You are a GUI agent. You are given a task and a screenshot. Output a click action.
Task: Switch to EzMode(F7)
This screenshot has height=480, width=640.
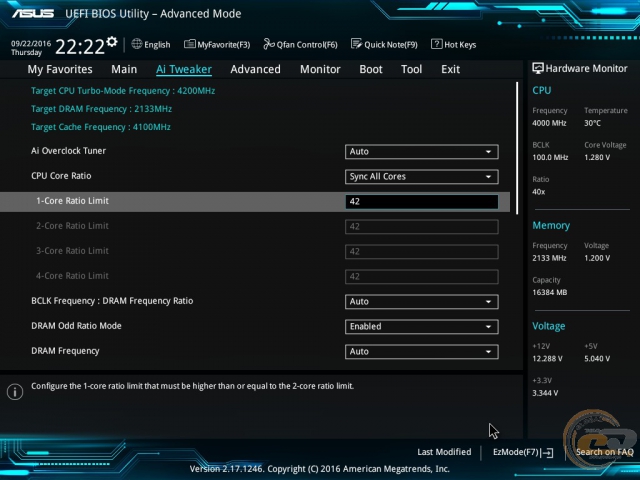[523, 453]
